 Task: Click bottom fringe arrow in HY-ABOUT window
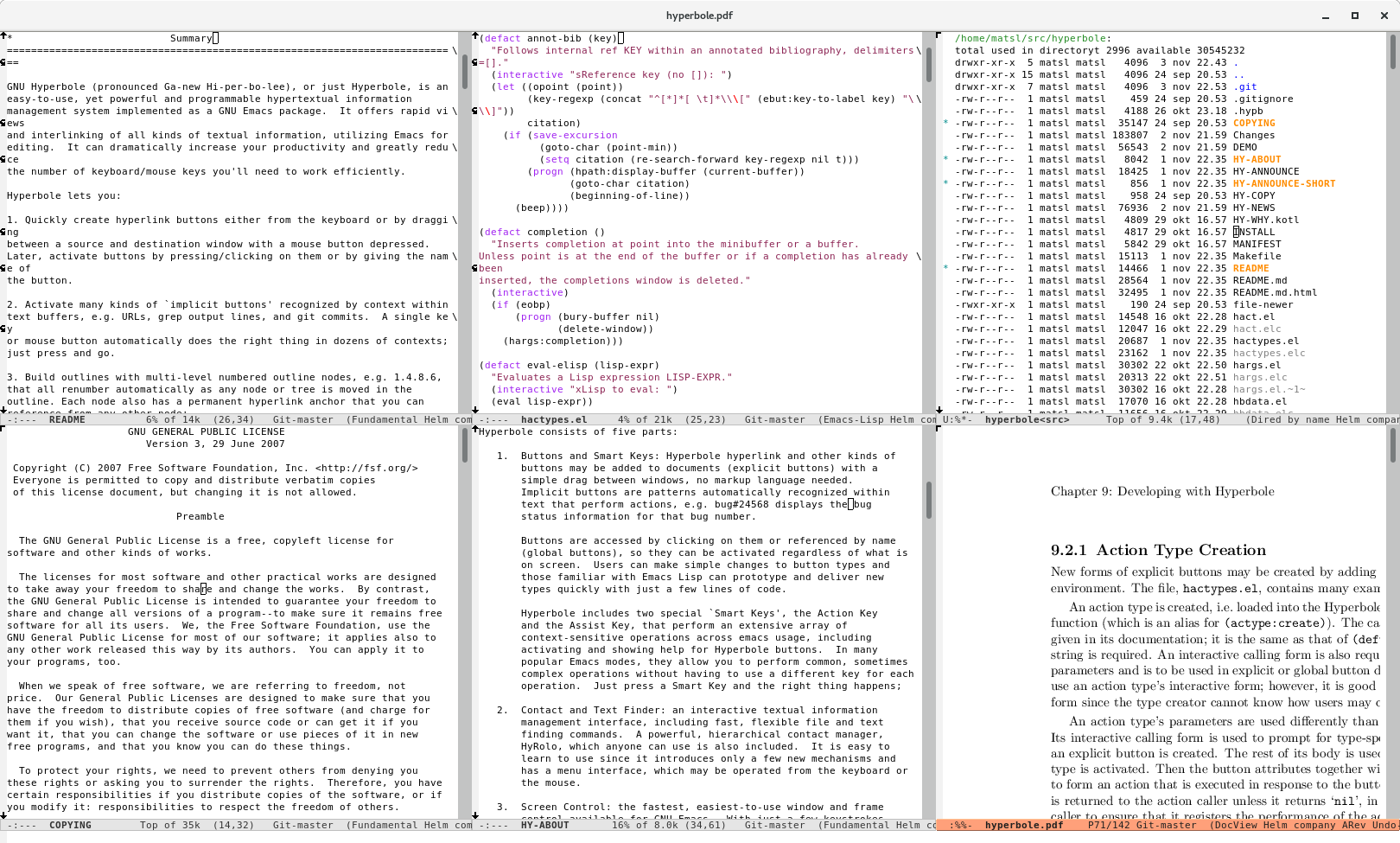(475, 814)
